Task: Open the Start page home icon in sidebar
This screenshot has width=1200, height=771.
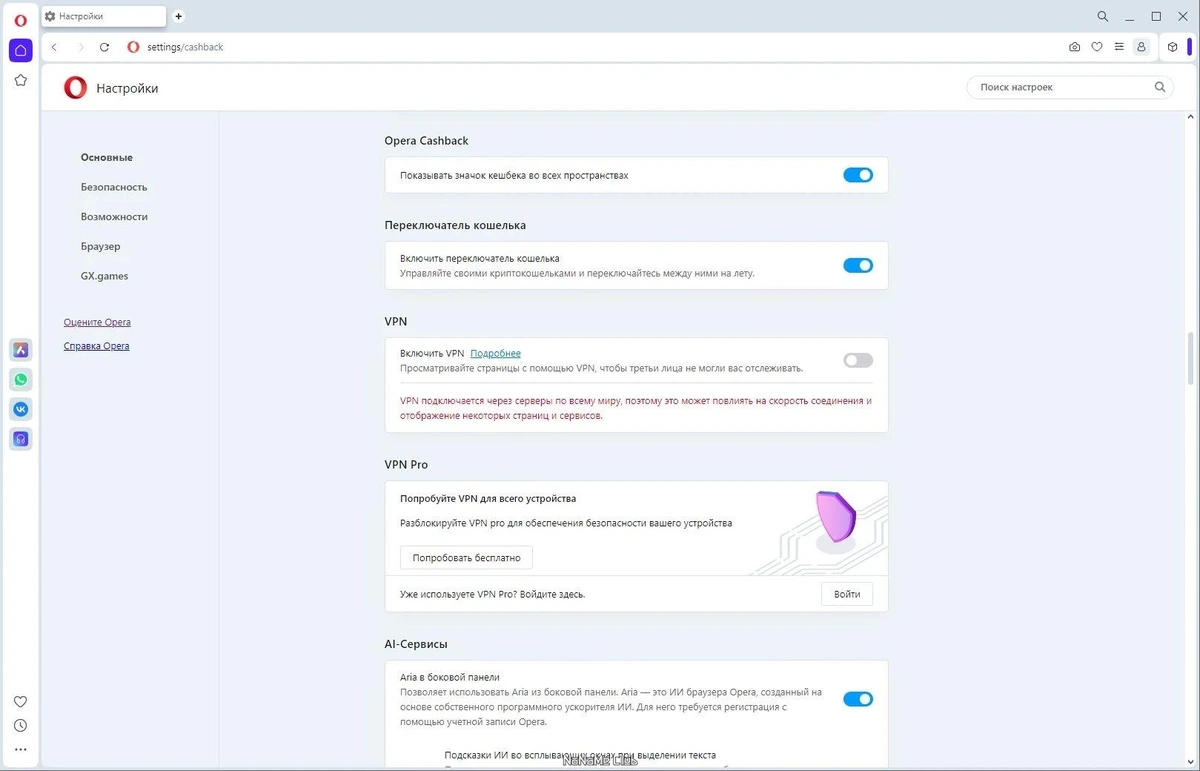Action: (x=20, y=50)
